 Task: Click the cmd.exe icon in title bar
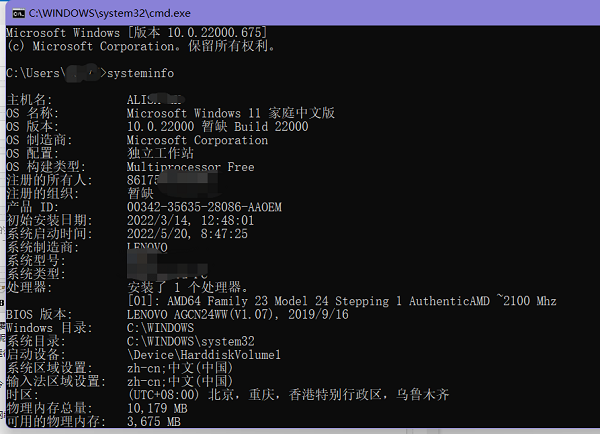(11, 10)
